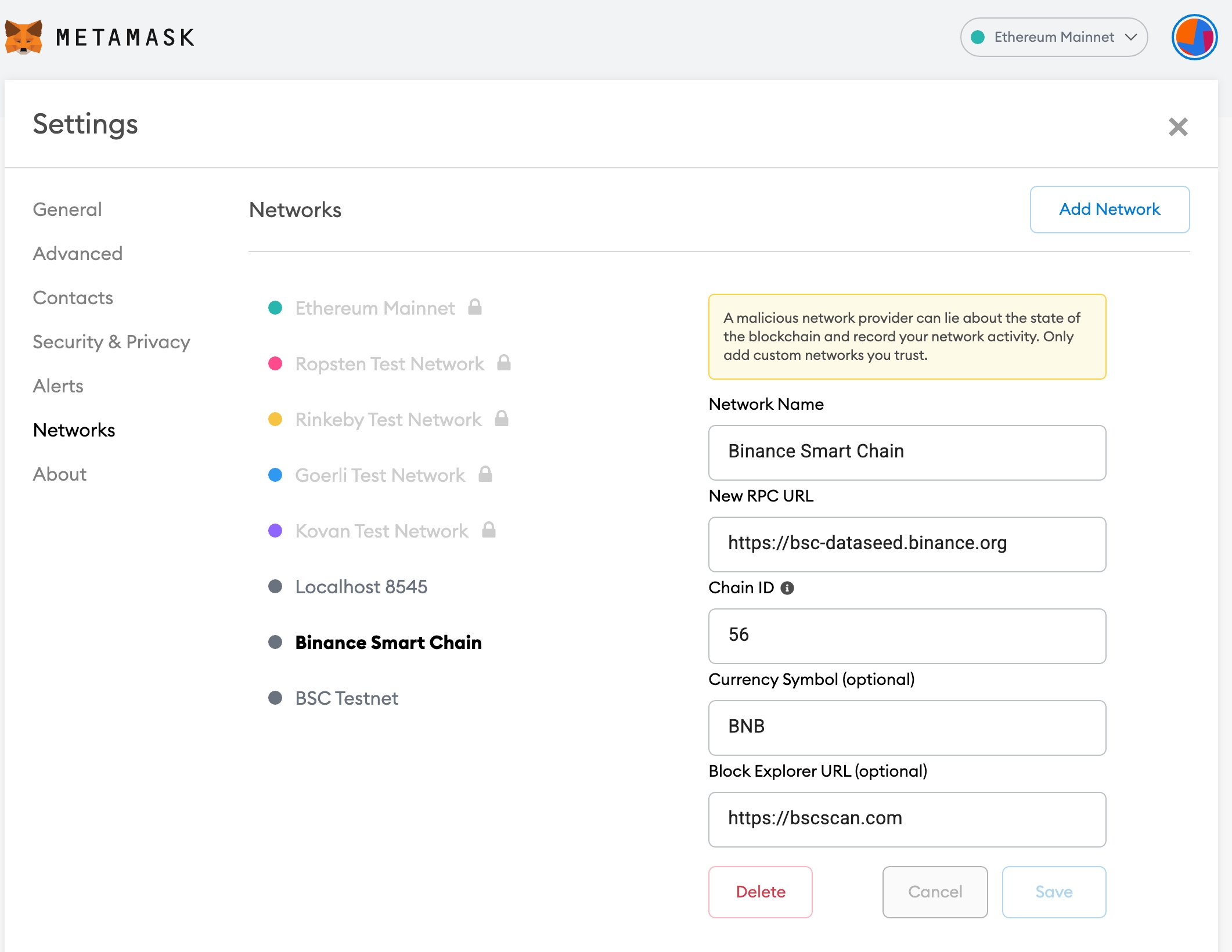The height and width of the screenshot is (952, 1232).
Task: Switch to the Advanced settings tab
Action: tap(78, 254)
